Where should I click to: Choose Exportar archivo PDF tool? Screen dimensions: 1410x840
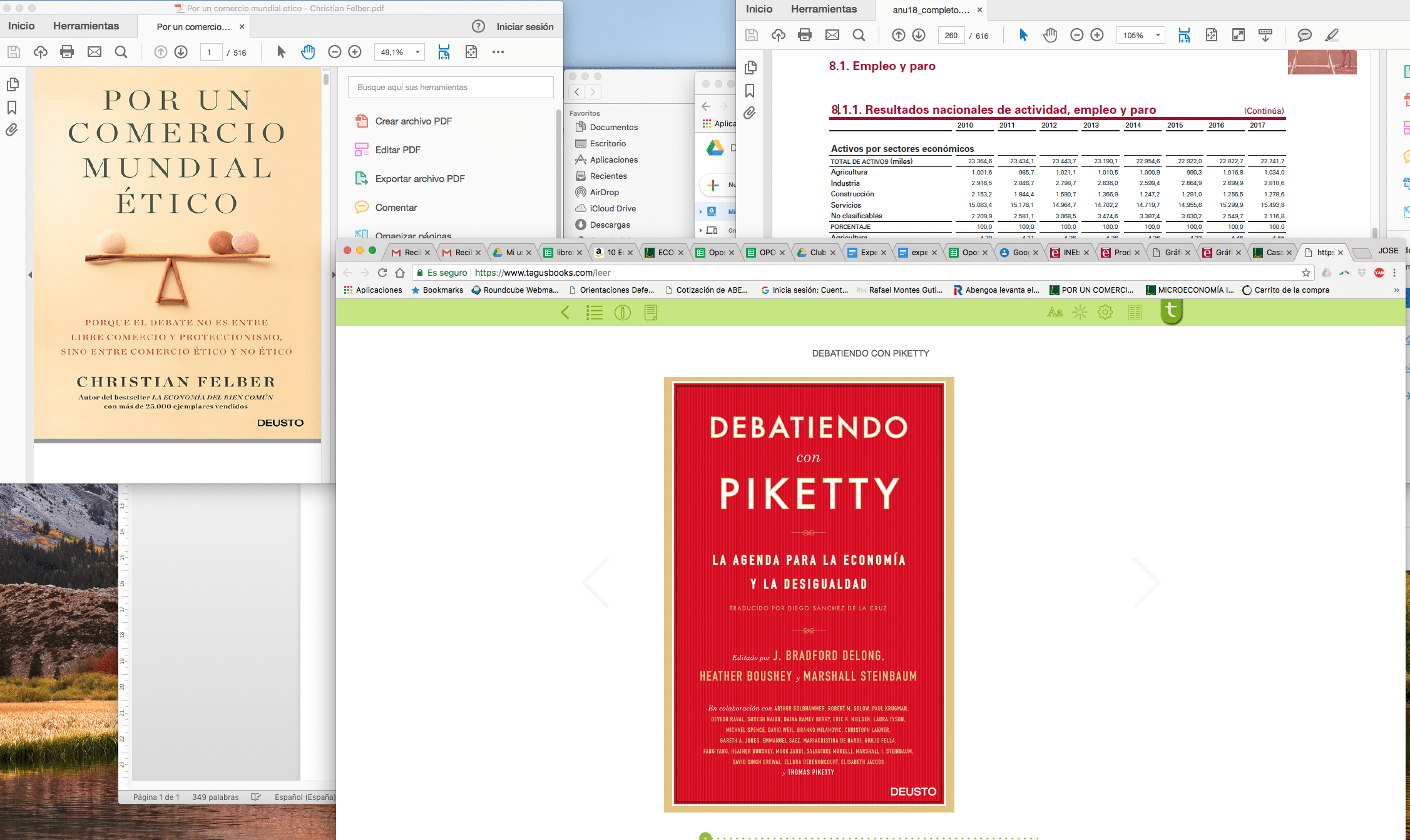[410, 179]
